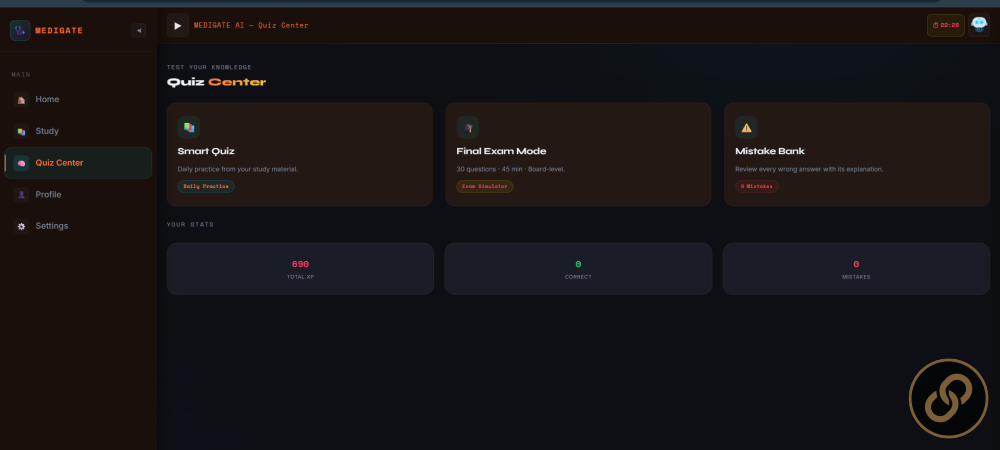Open the Profile menu item
1000x450 pixels.
(78, 195)
